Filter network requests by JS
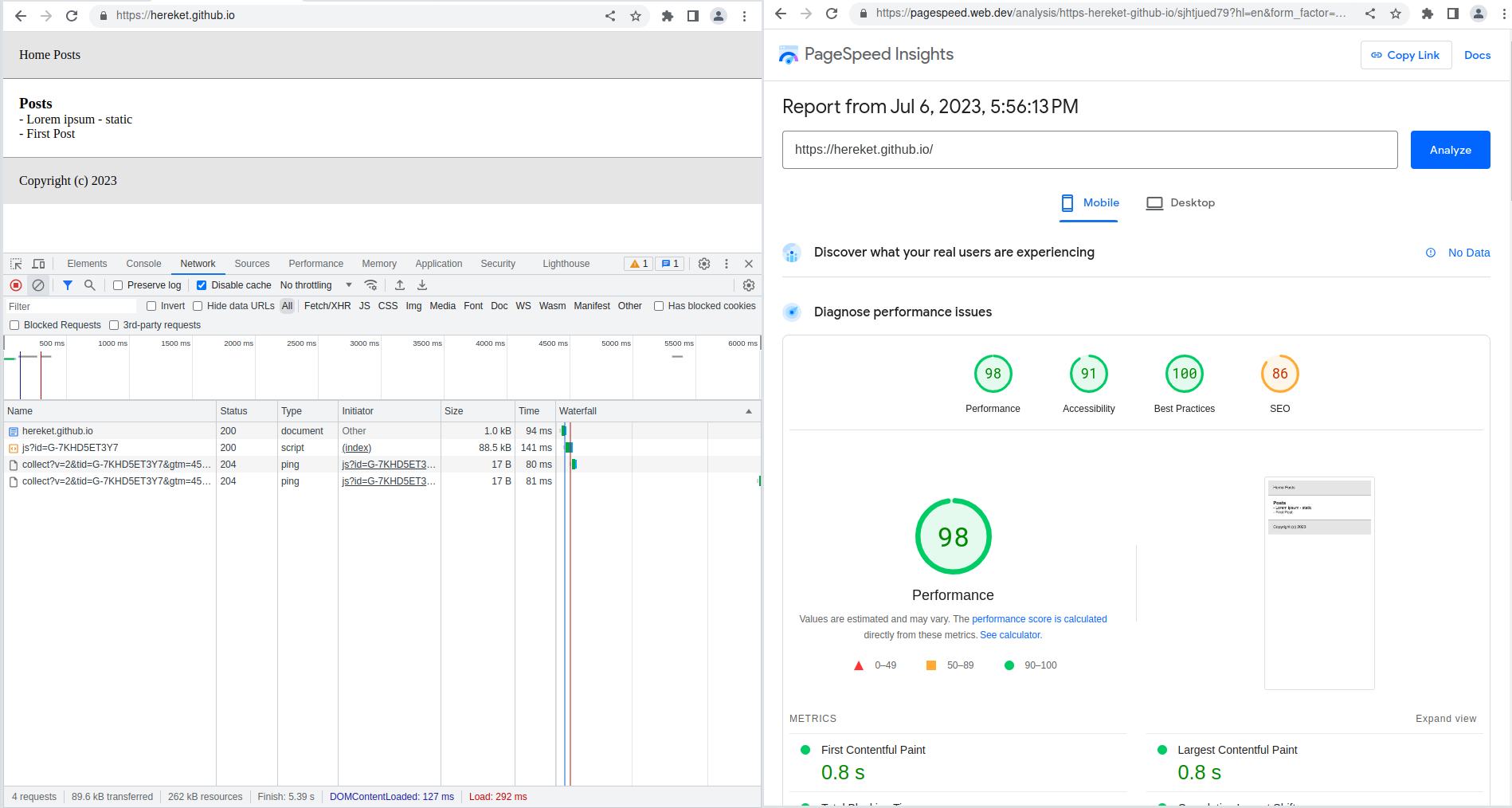Screen dimensions: 1512x808 [365, 306]
